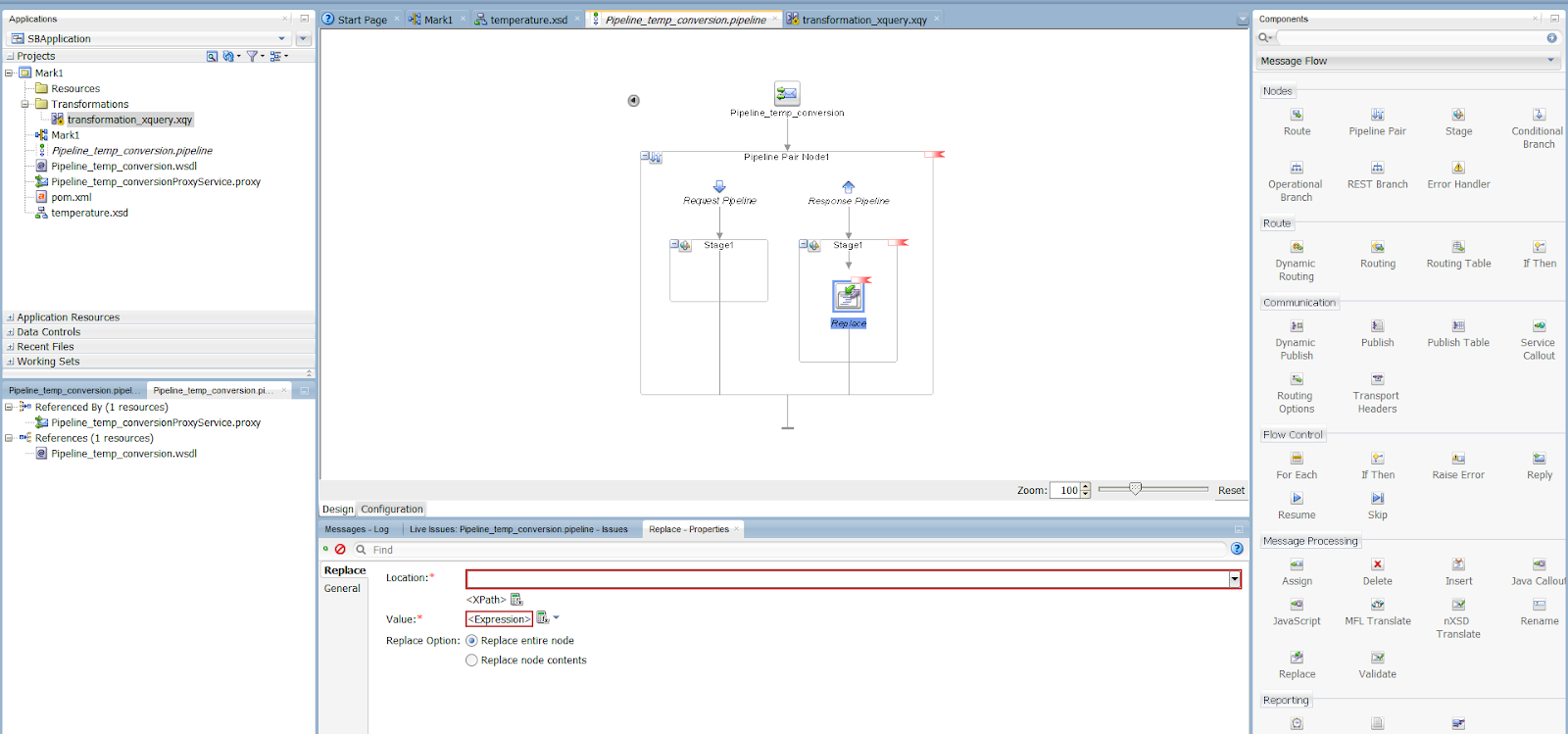Open the Location dropdown arrow
The width and height of the screenshot is (1568, 734).
click(1235, 579)
